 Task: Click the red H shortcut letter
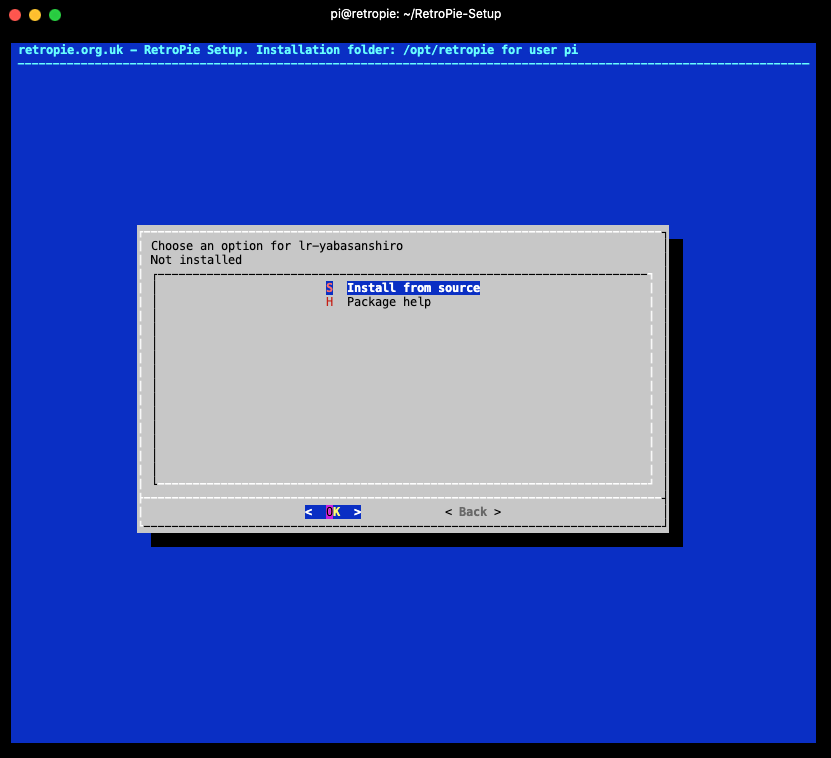tap(329, 302)
